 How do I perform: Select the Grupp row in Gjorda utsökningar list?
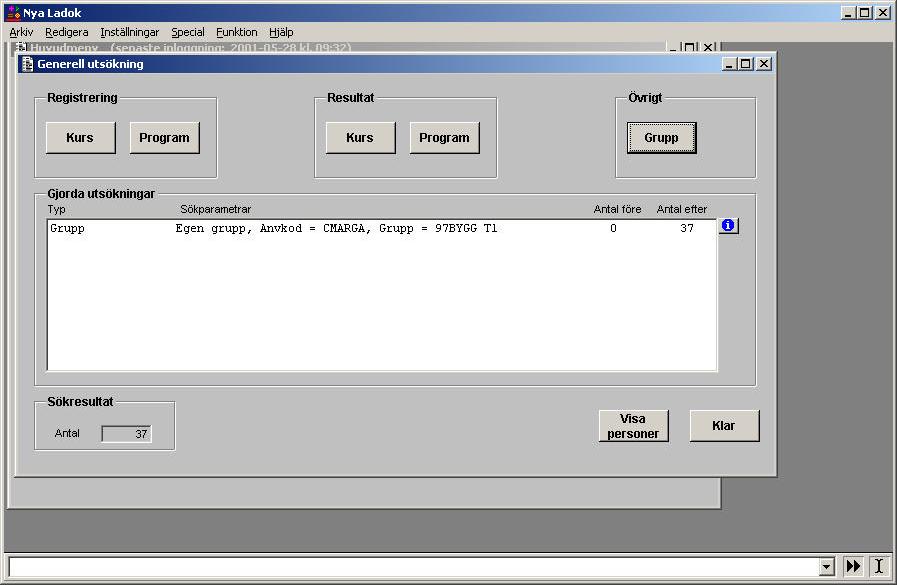coord(382,228)
